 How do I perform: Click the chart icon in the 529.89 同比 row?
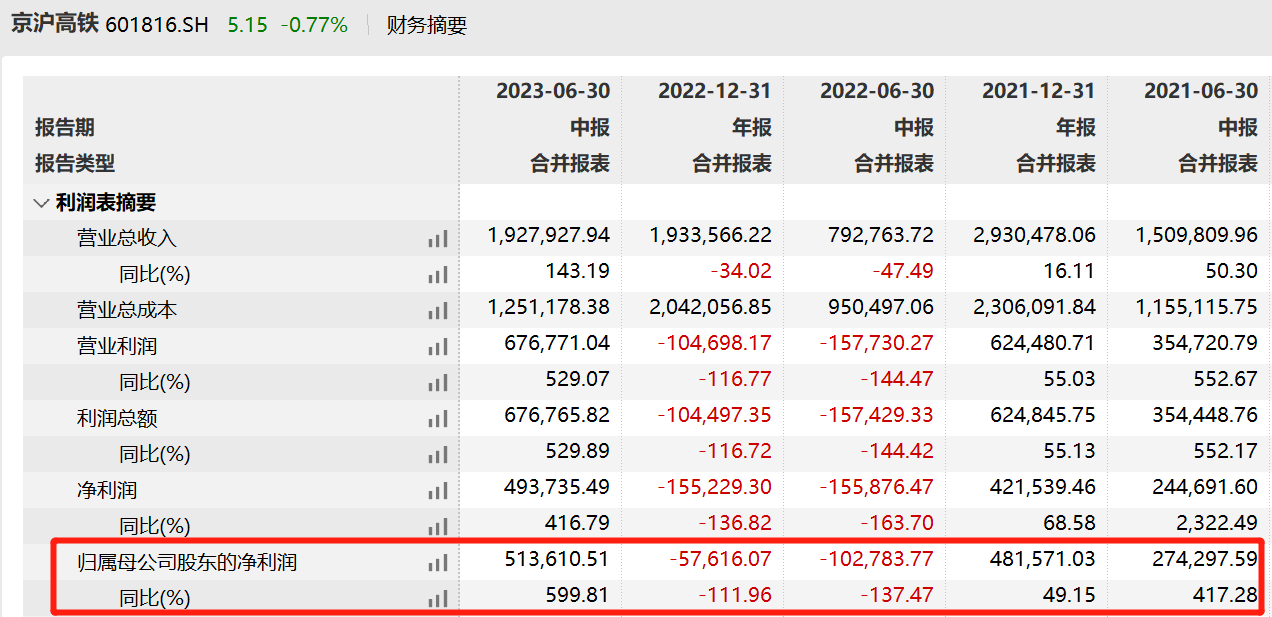pos(437,454)
